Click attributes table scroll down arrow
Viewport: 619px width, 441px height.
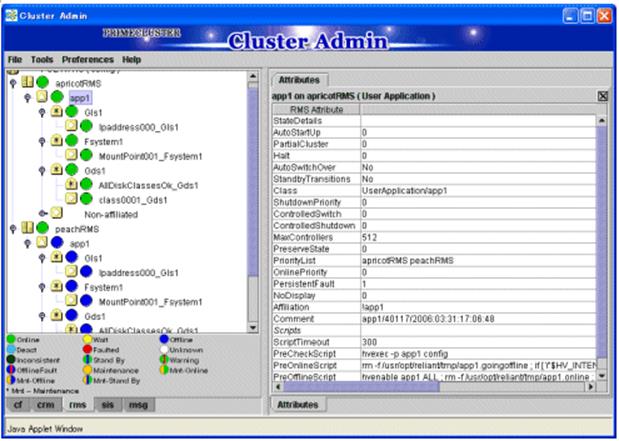click(602, 375)
